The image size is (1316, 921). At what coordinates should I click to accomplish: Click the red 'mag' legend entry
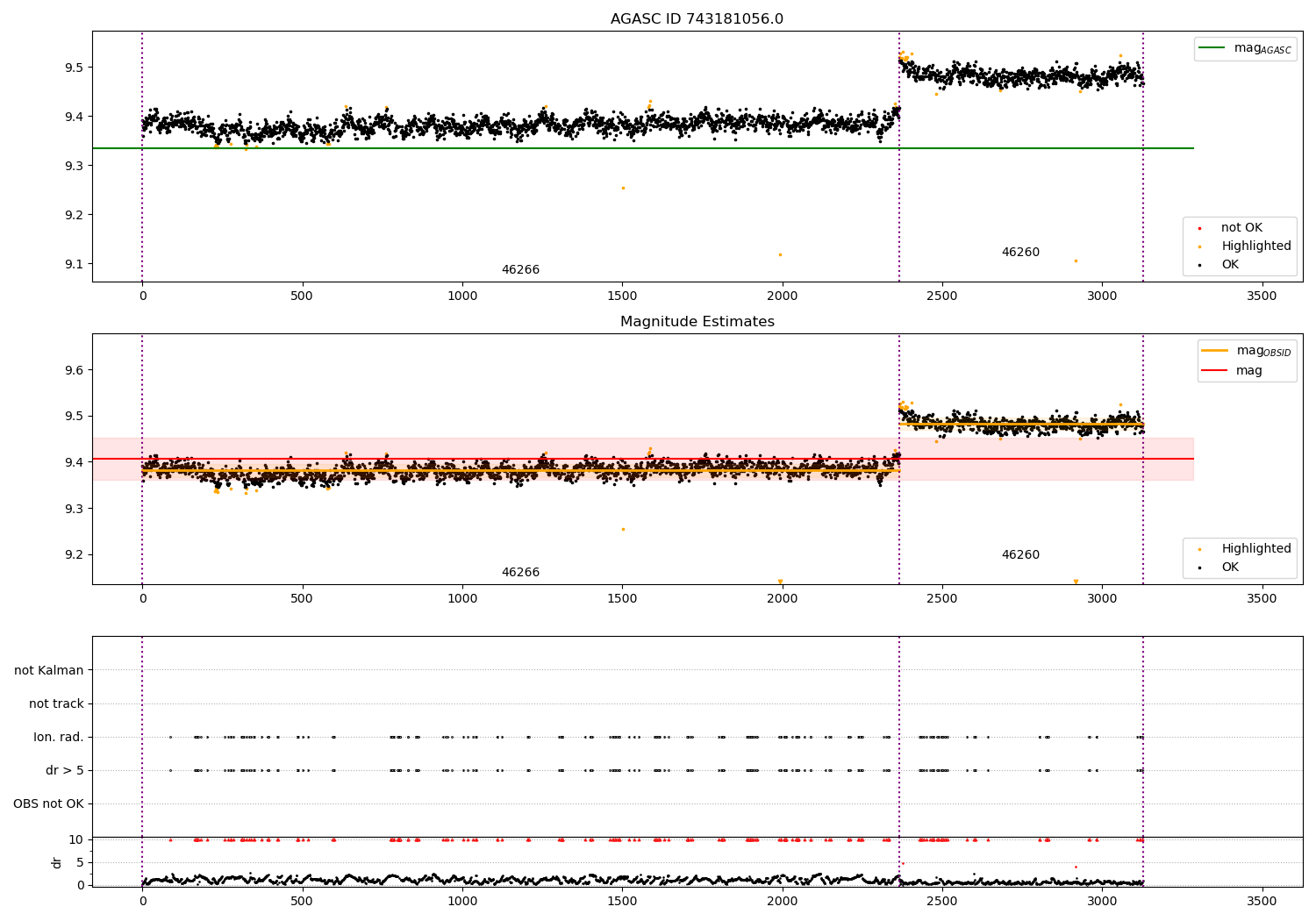[x=1233, y=371]
